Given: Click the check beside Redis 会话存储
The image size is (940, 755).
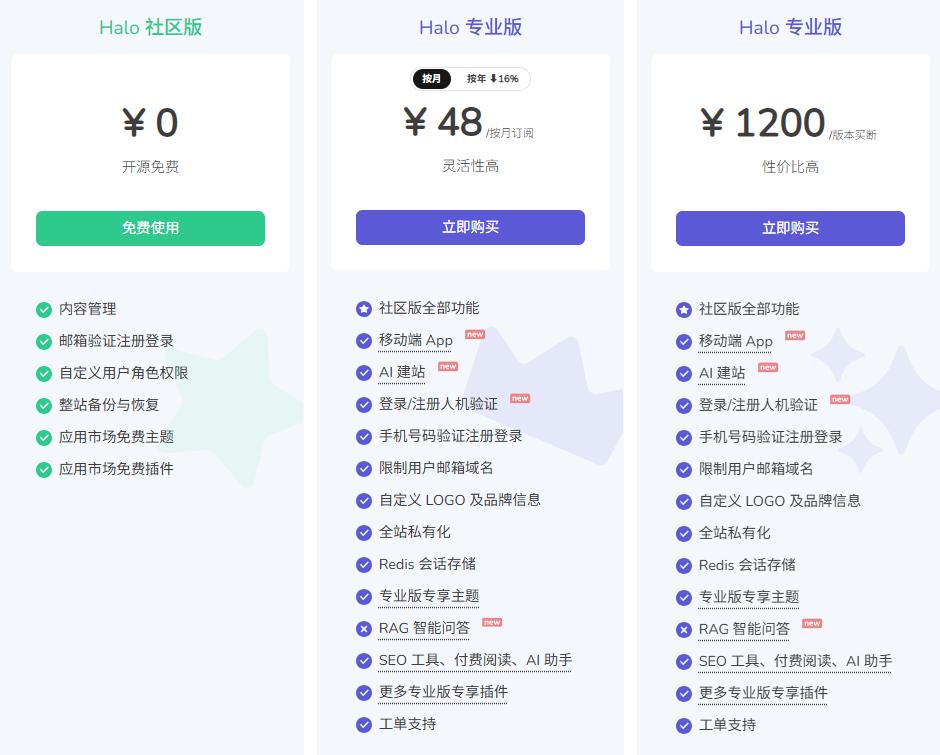Looking at the screenshot, I should 363,565.
